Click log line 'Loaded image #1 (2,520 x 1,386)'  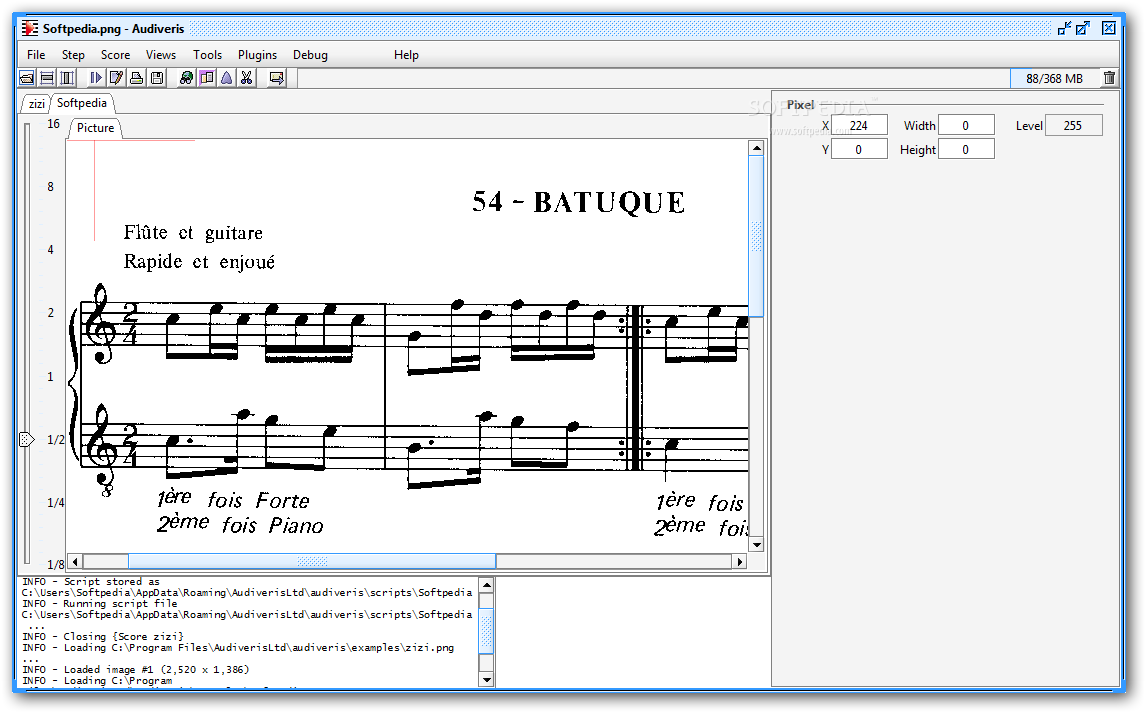pos(136,669)
